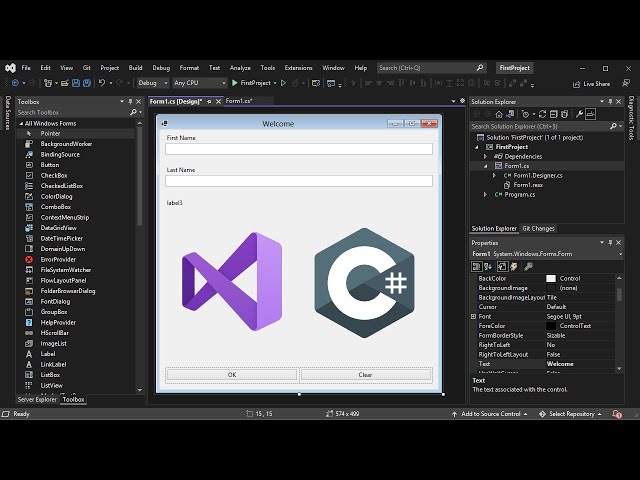Toggle Preview Selected Items icon in Solution Explorer
The image size is (640, 480).
591,114
